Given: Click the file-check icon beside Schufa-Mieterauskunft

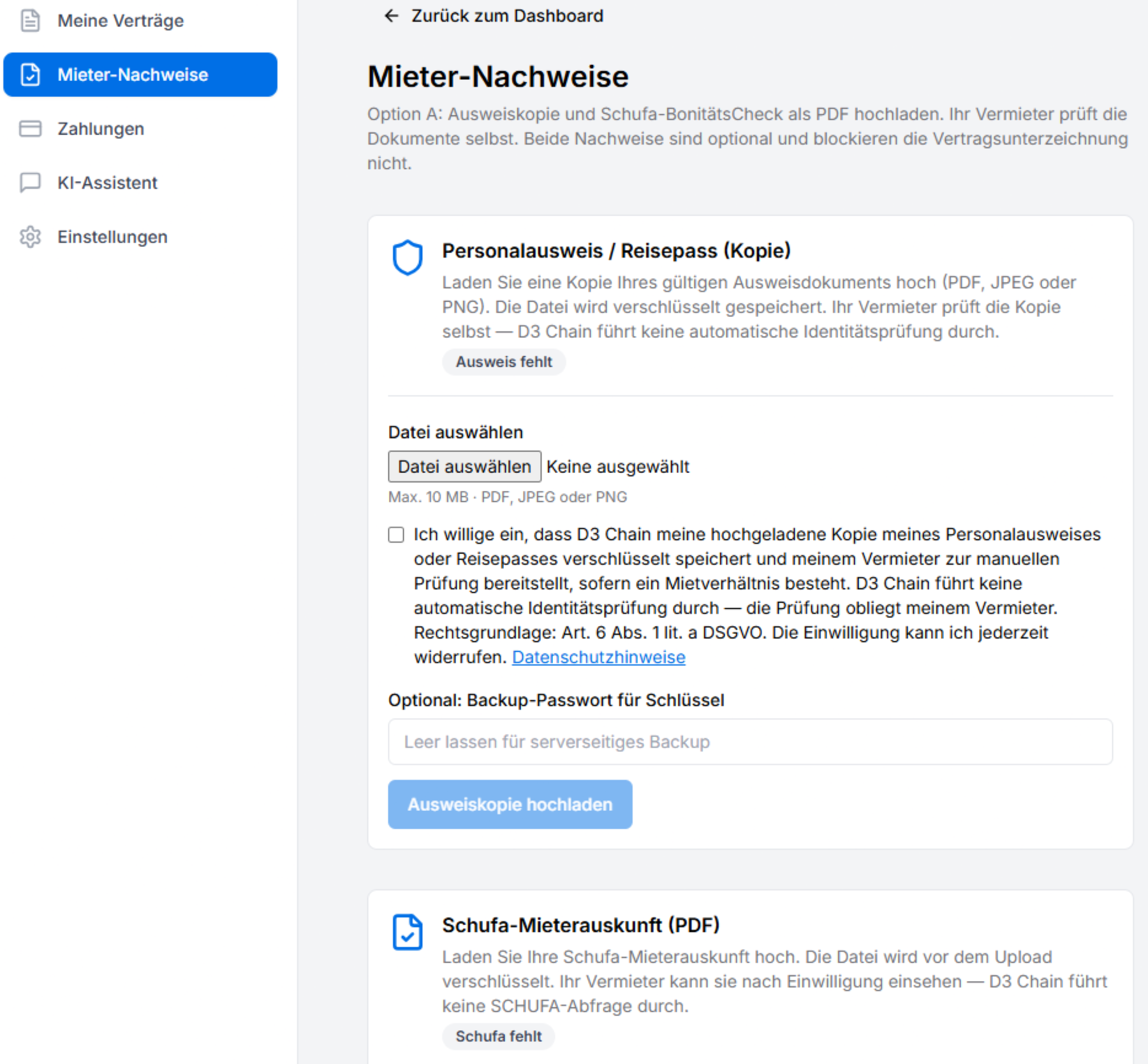Looking at the screenshot, I should [408, 932].
